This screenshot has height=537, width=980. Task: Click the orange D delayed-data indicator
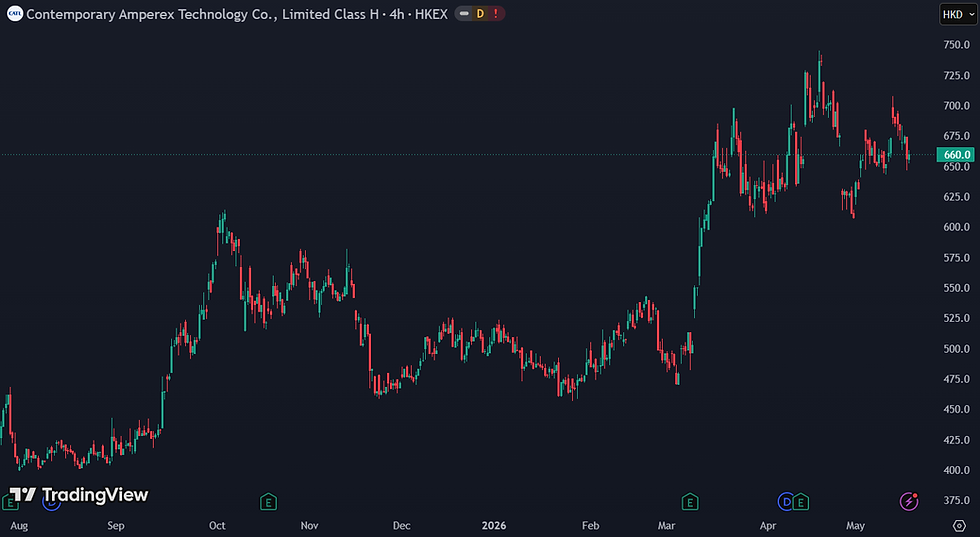tap(480, 14)
